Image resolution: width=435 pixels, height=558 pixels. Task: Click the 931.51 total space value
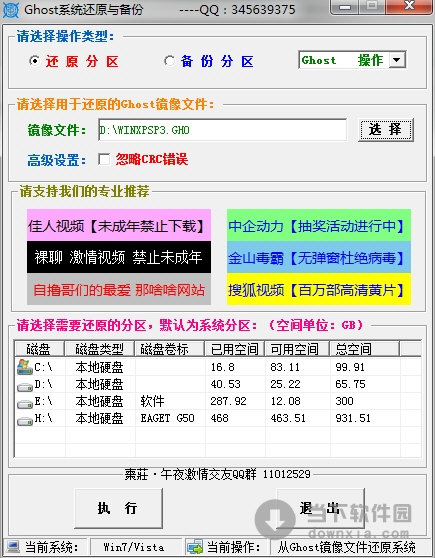[x=353, y=418]
